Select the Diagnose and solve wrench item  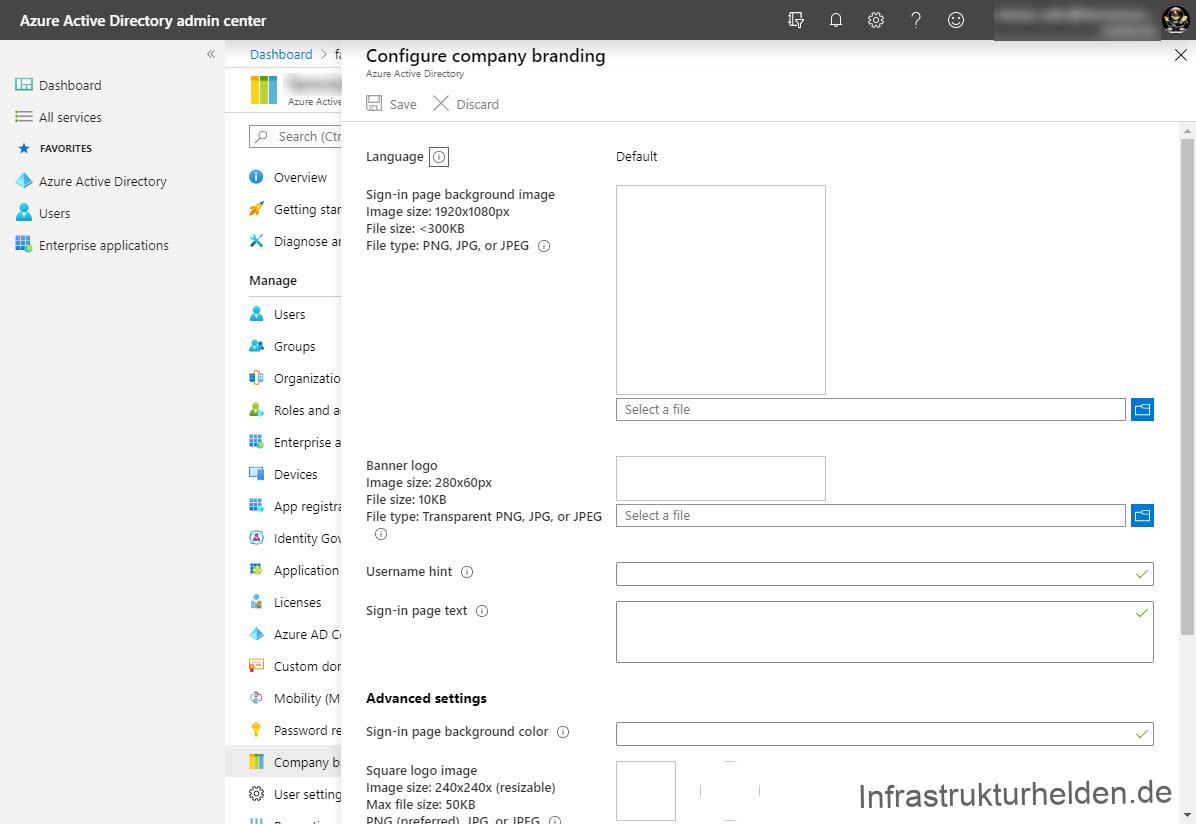(294, 241)
